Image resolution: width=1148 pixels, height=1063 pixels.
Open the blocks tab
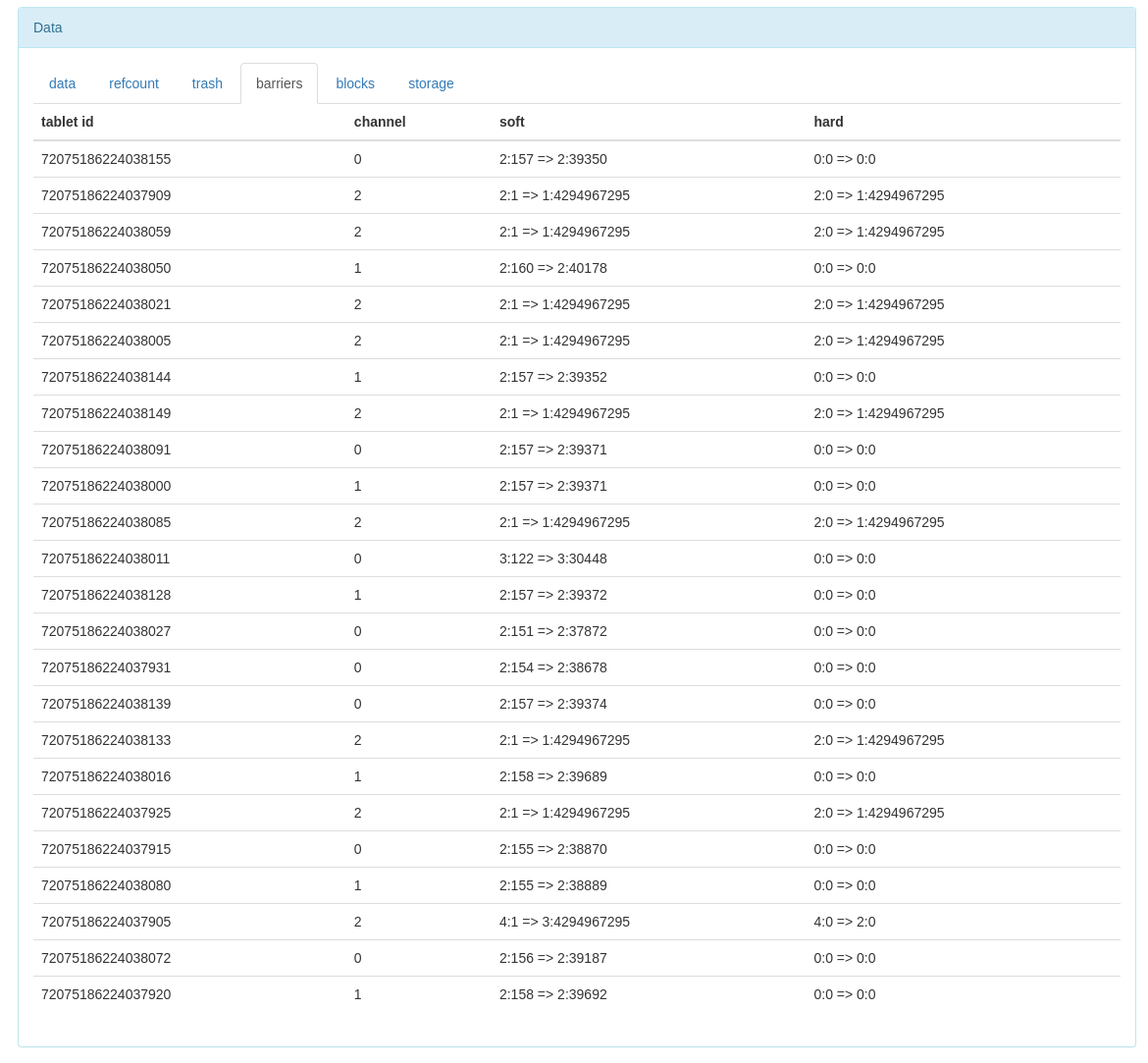[355, 83]
